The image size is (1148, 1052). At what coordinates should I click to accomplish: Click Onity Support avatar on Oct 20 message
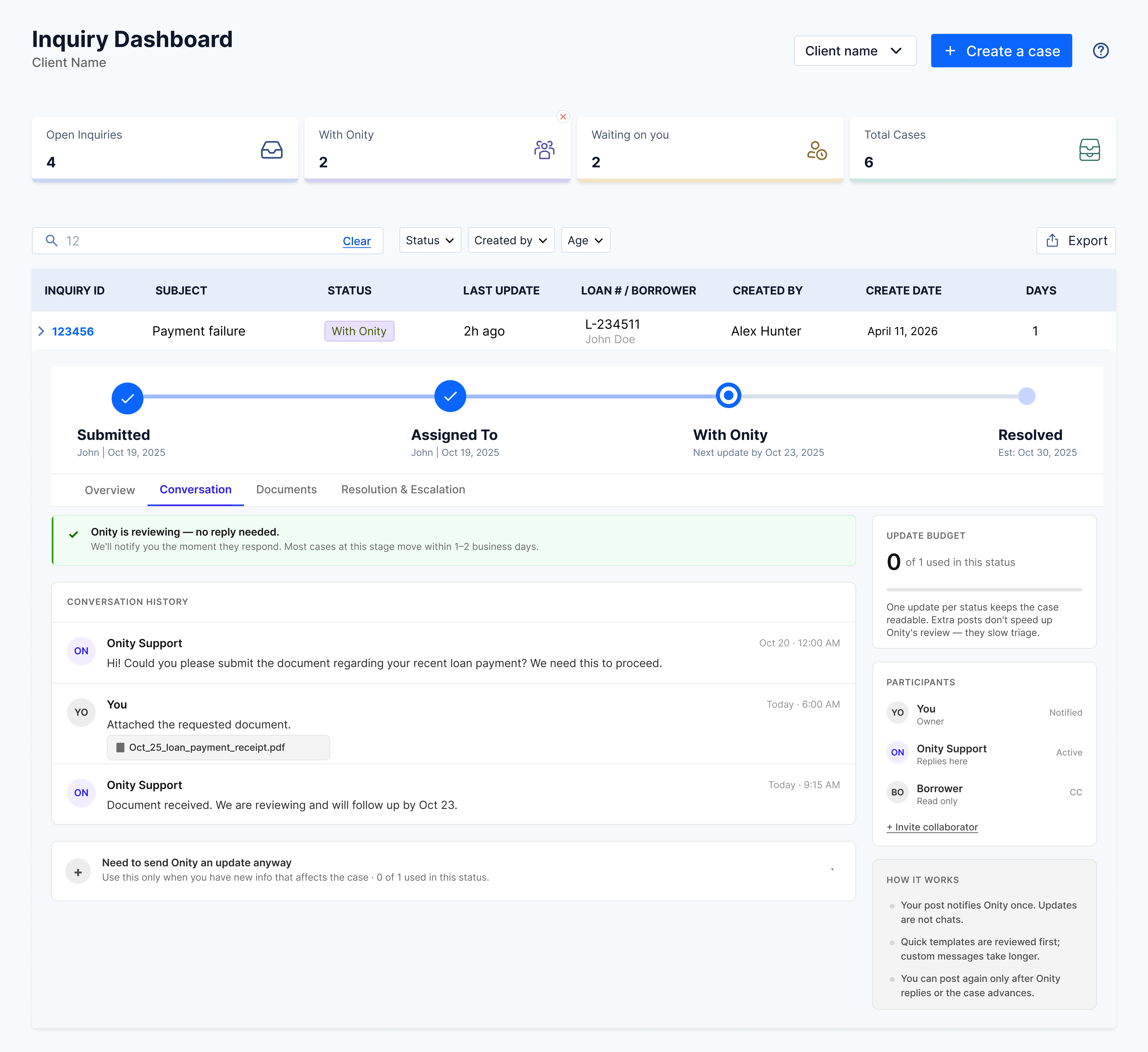(x=82, y=651)
